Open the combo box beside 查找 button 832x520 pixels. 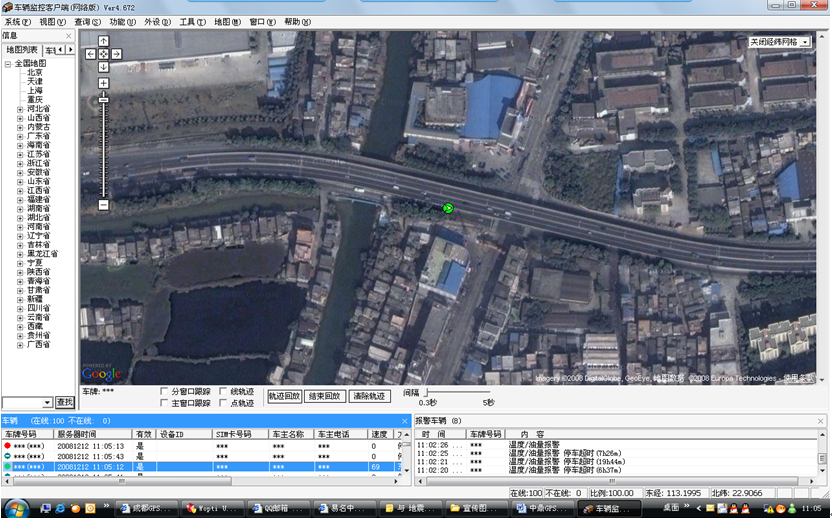pos(47,403)
